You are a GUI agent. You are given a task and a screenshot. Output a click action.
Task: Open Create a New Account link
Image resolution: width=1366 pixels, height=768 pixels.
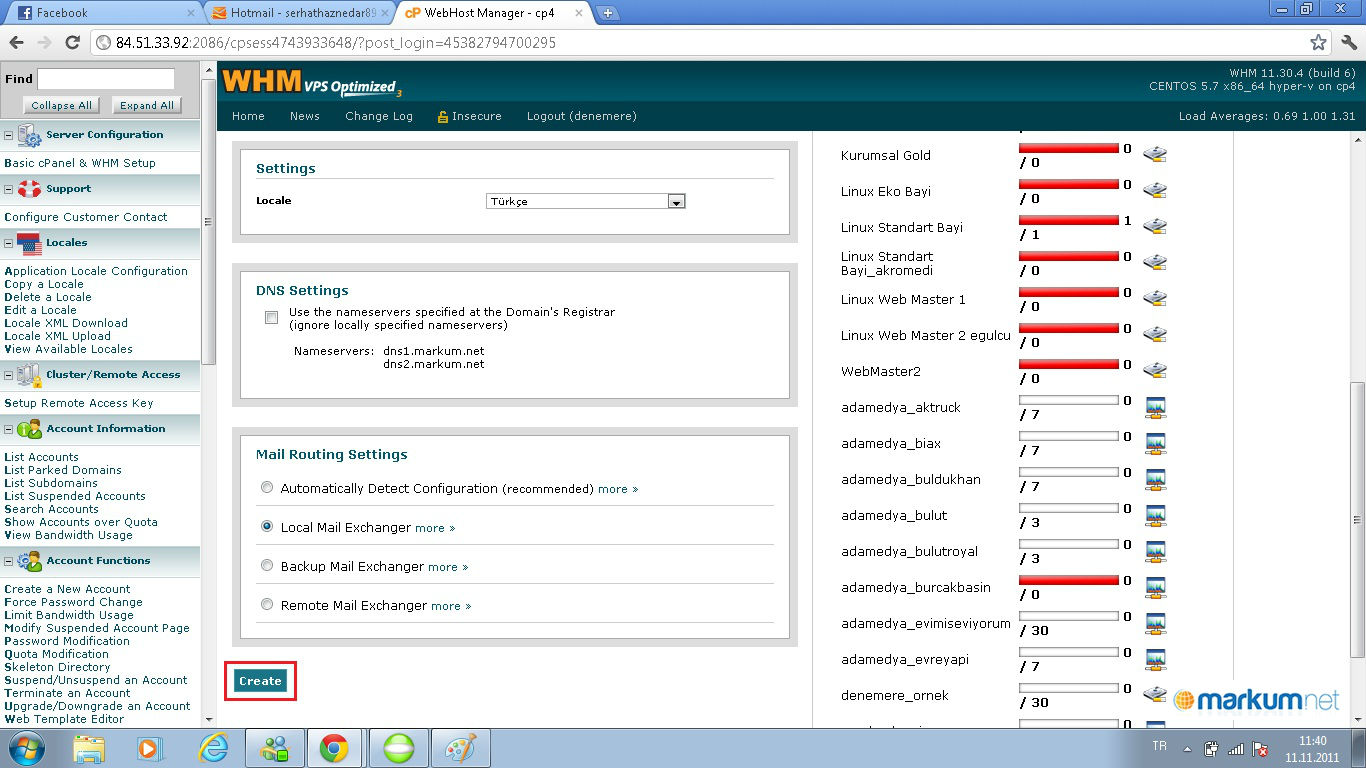(67, 589)
